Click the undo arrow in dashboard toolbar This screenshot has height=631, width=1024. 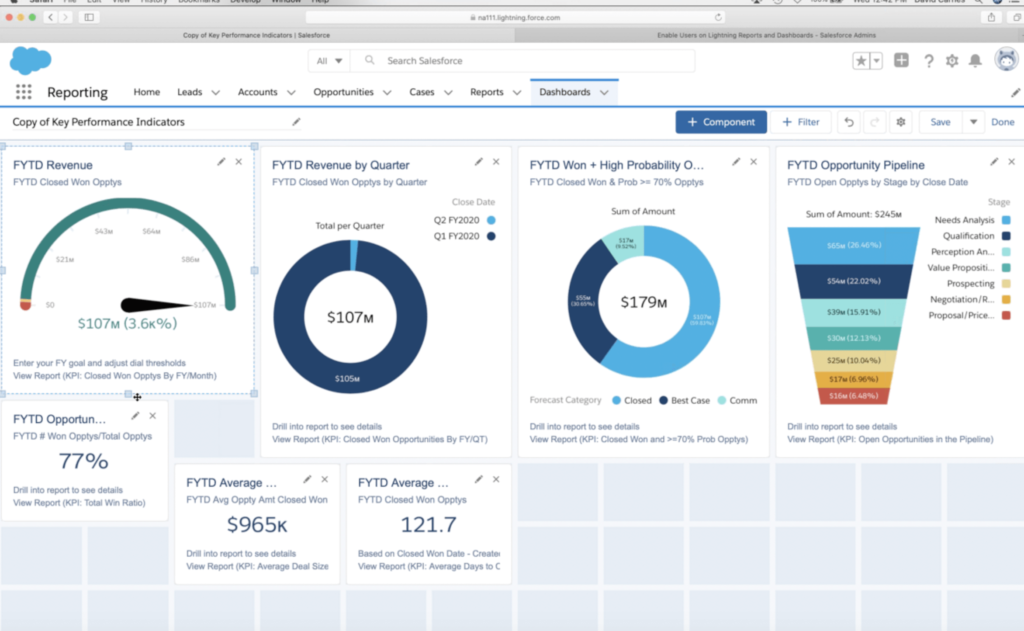point(848,122)
